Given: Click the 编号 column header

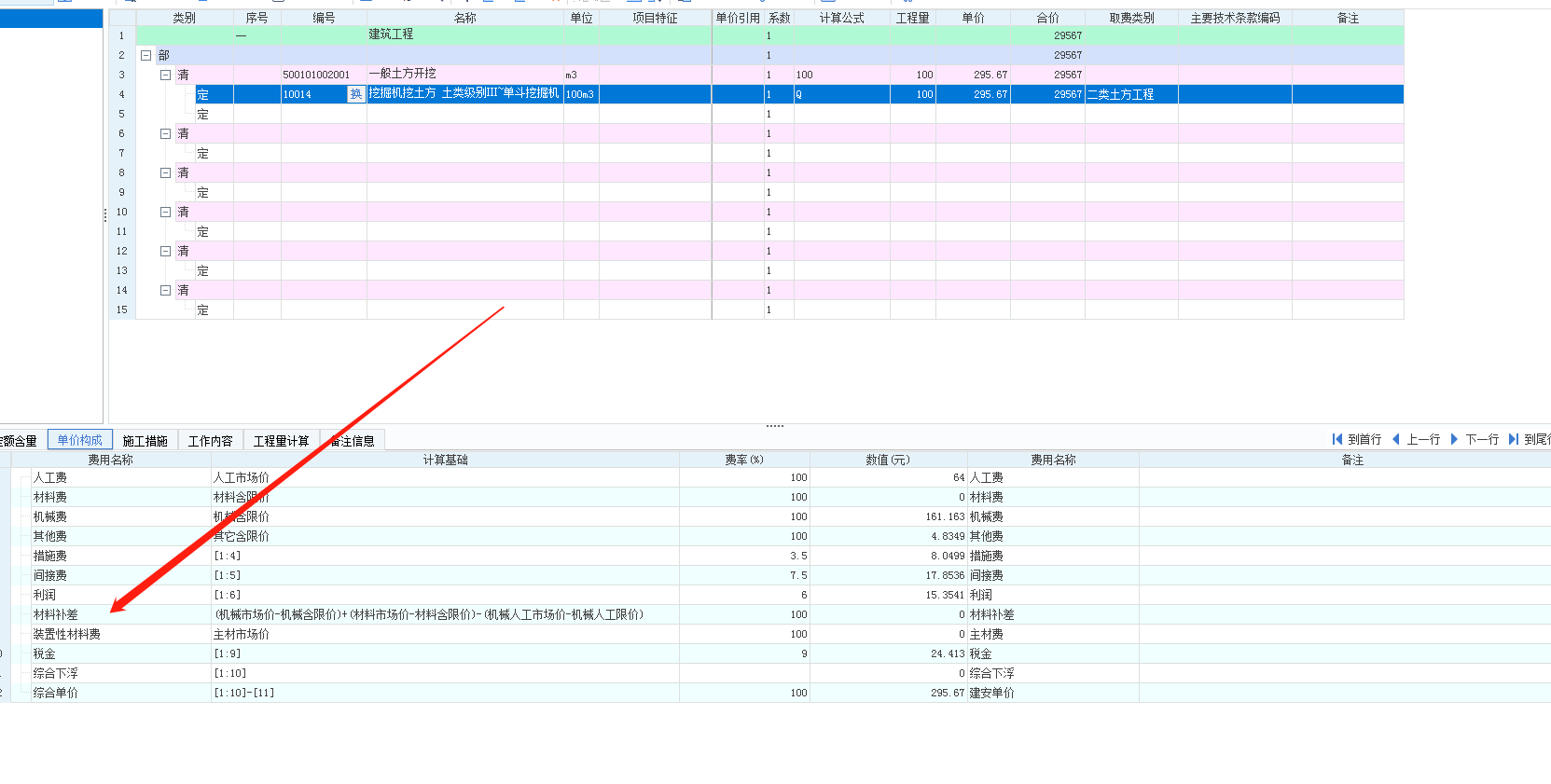Looking at the screenshot, I should point(324,18).
